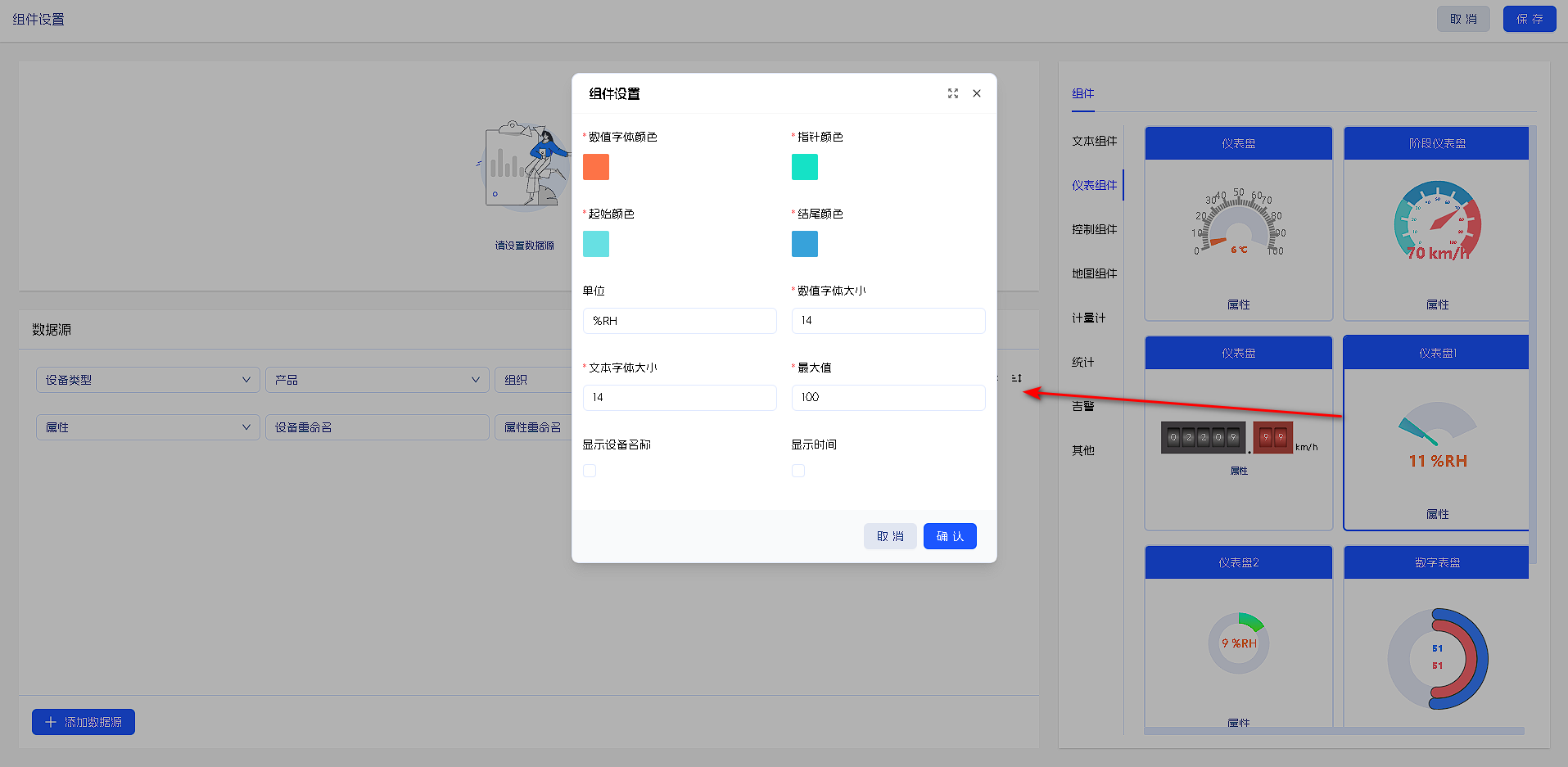The image size is (1568, 767).
Task: Switch to 文本组件 category
Action: point(1094,141)
